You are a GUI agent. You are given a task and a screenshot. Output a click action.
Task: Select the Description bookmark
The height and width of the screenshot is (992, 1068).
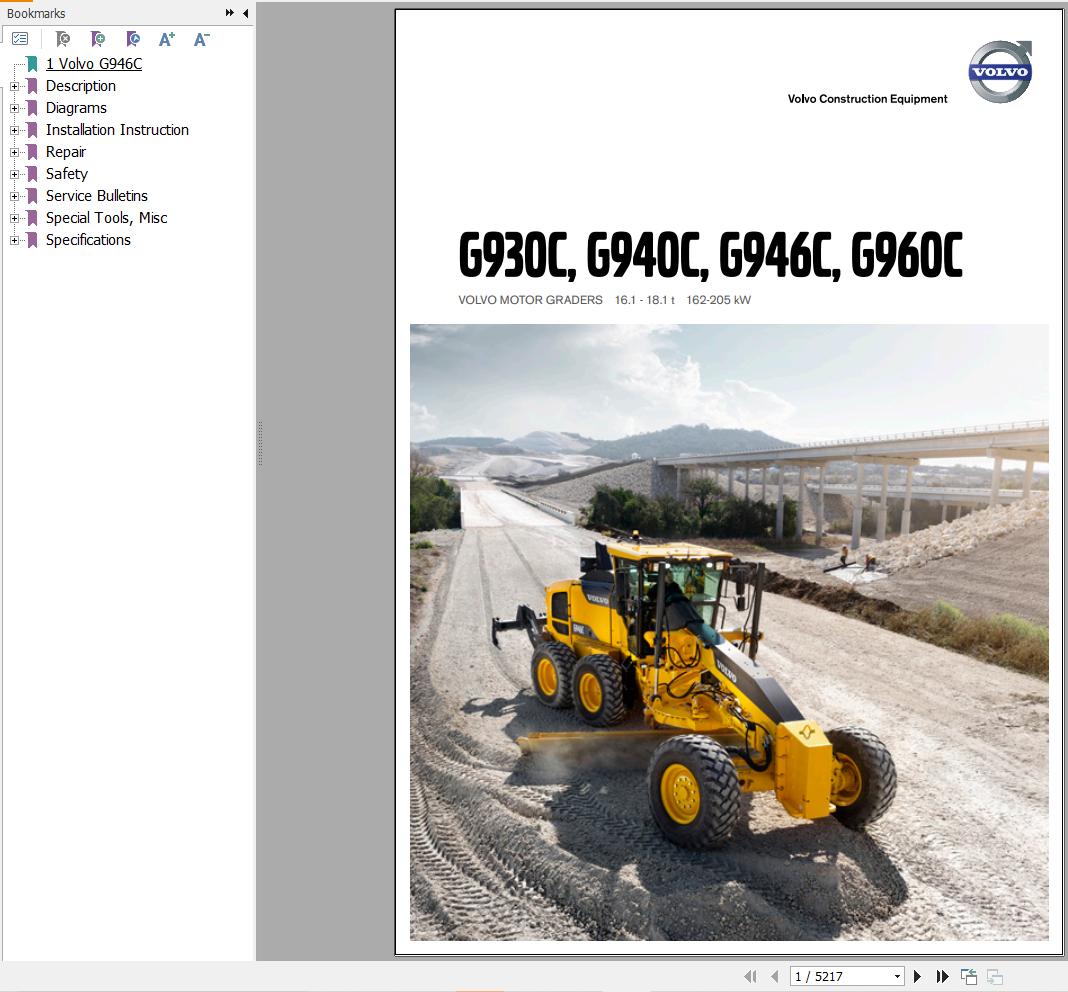click(x=80, y=86)
